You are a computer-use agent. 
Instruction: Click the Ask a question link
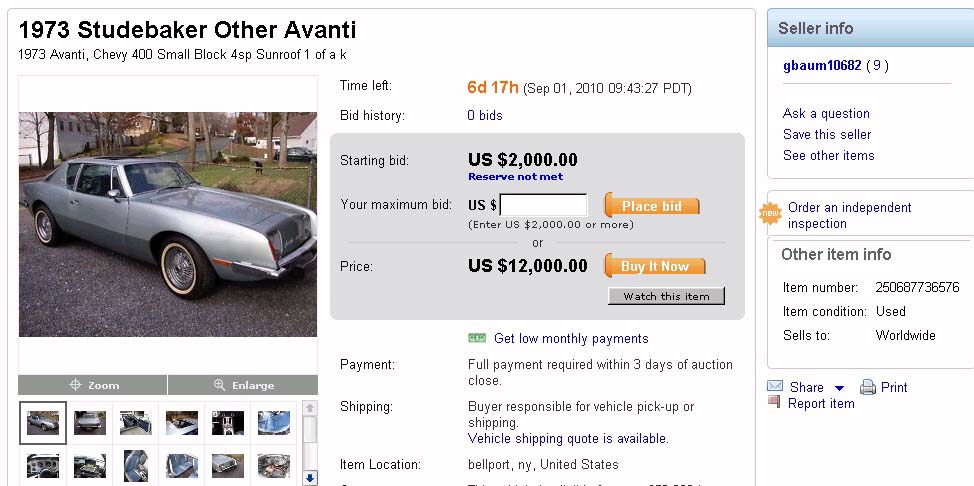tap(826, 114)
